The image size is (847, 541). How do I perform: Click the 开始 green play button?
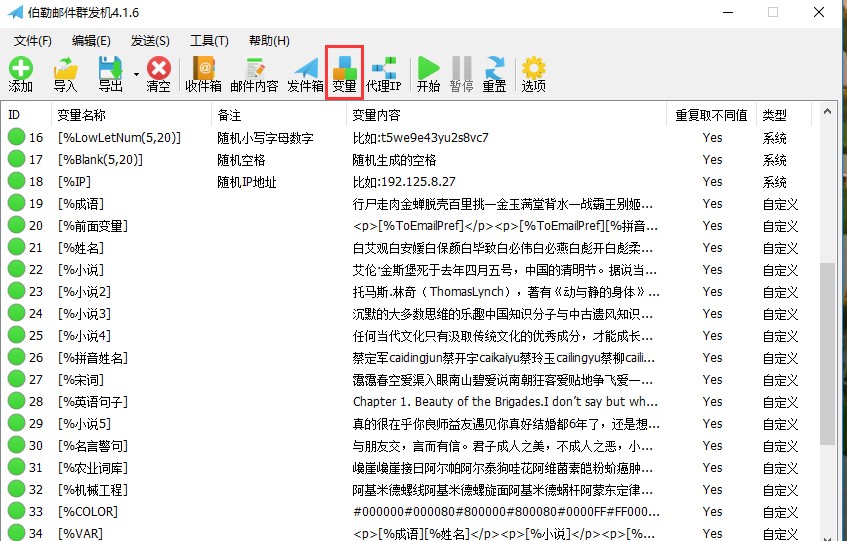(428, 74)
